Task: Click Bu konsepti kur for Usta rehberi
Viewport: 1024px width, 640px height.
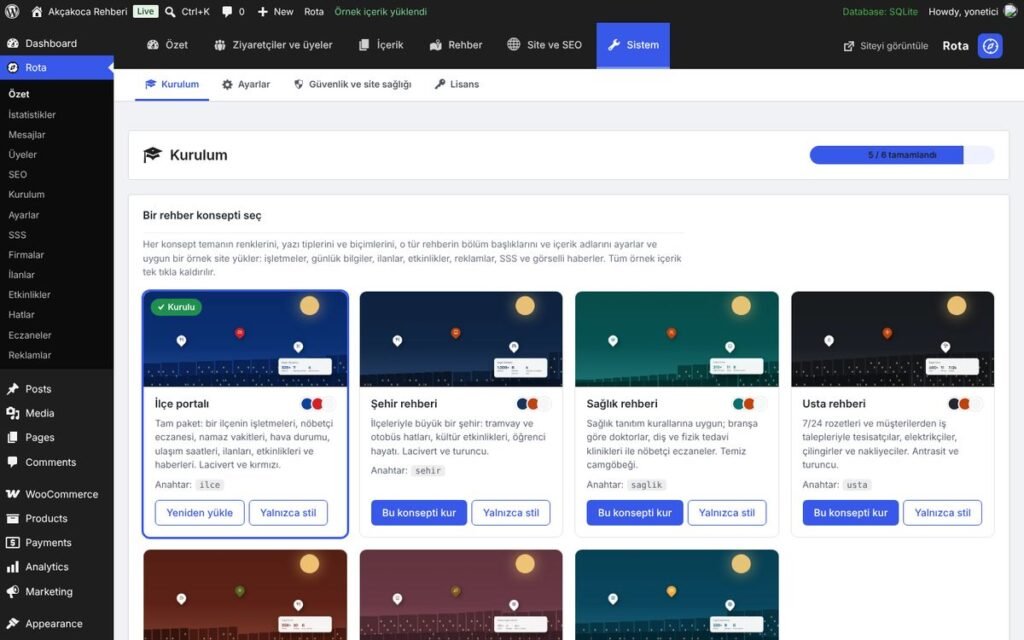Action: click(850, 513)
